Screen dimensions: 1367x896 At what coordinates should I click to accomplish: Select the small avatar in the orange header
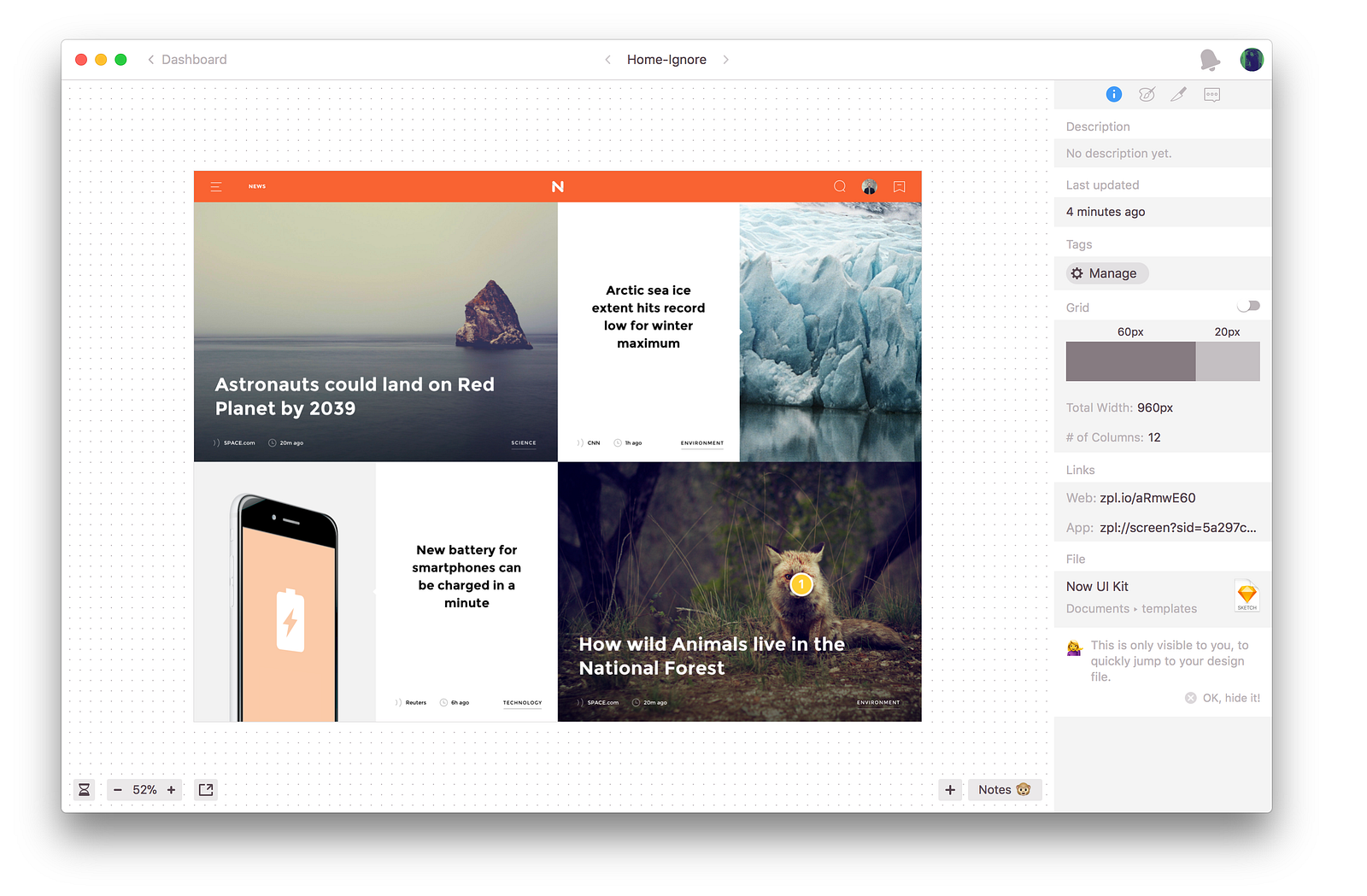click(870, 186)
